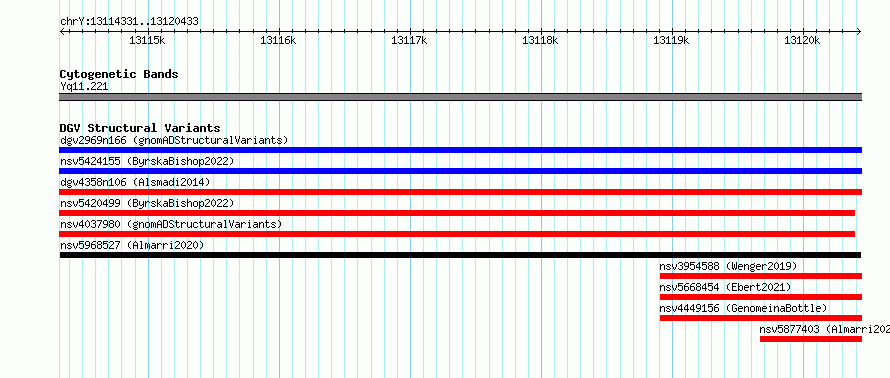890x378 pixels.
Task: Select the red bar for nsv5668454
Action: click(x=761, y=297)
